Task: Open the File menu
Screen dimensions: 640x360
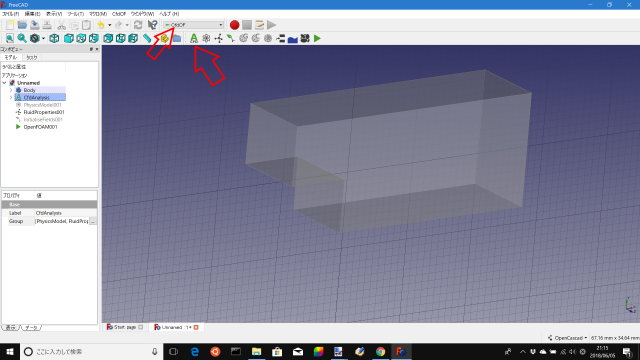Action: point(11,14)
